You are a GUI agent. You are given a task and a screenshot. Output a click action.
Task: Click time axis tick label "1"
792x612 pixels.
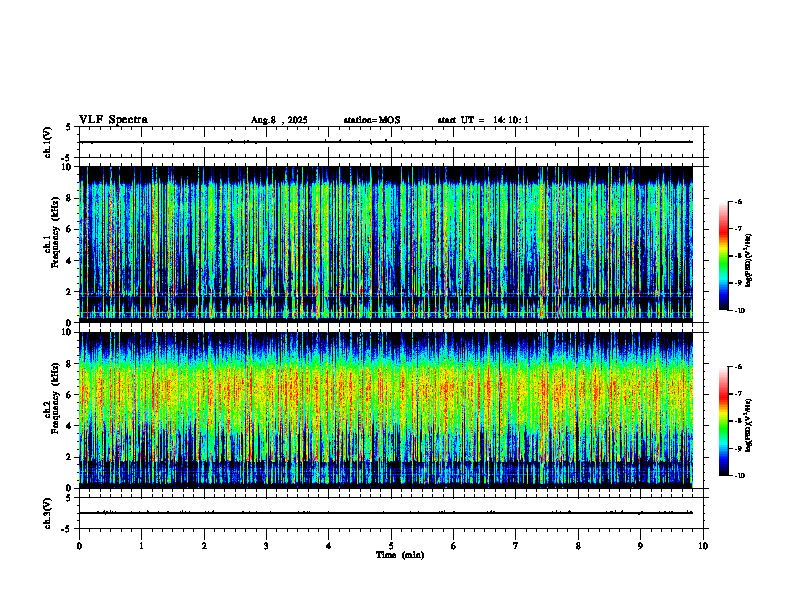[x=141, y=546]
